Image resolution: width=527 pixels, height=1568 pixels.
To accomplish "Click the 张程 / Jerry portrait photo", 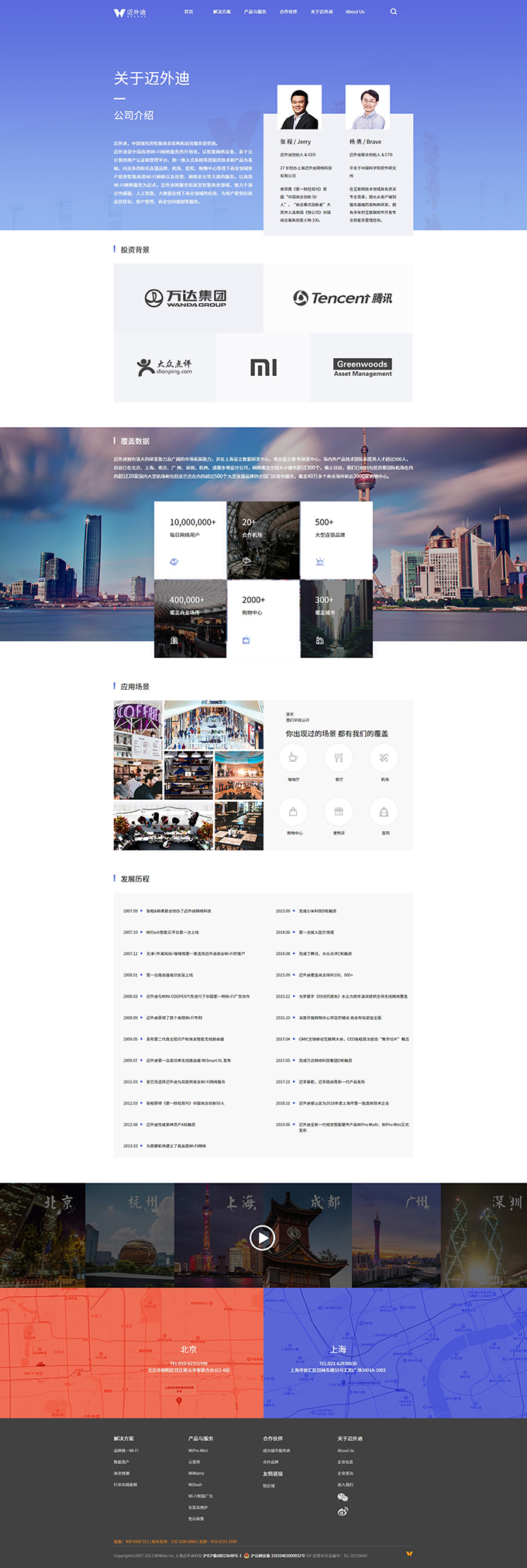I will point(299,107).
